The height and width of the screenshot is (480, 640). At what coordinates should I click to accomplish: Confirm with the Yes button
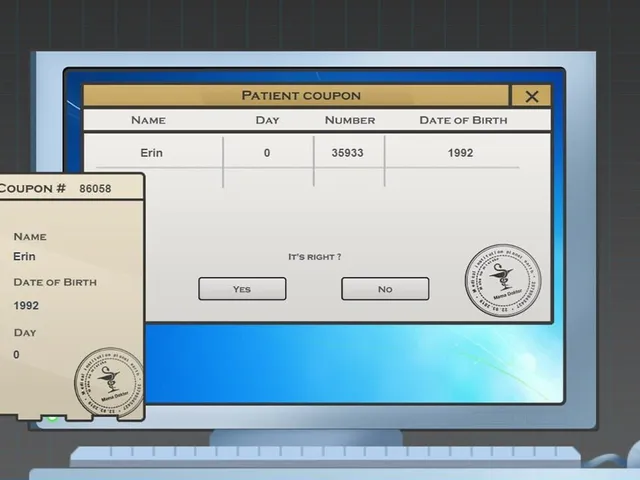click(242, 289)
